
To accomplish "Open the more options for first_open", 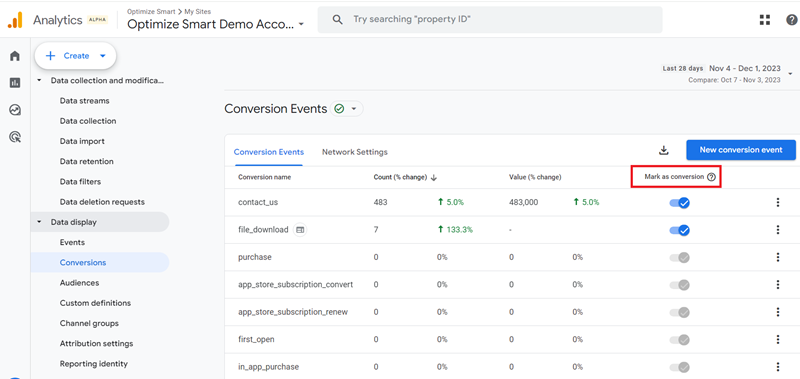I will (x=778, y=339).
